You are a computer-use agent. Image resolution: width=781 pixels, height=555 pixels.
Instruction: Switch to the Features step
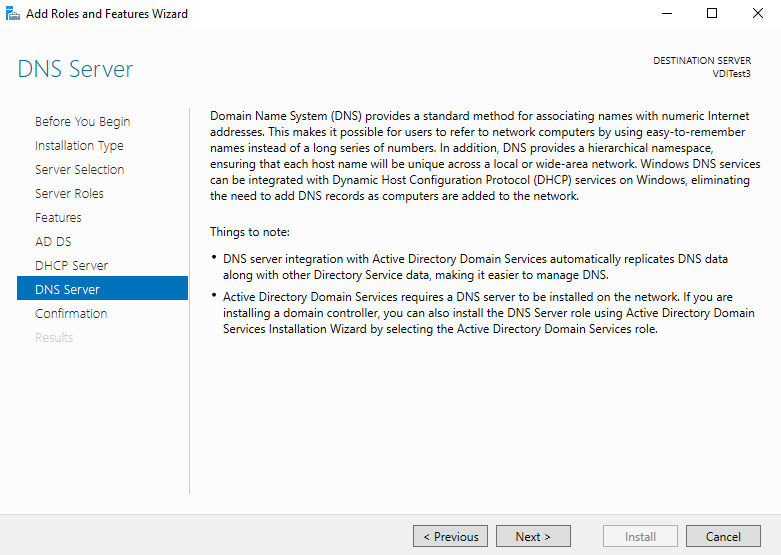coord(58,218)
